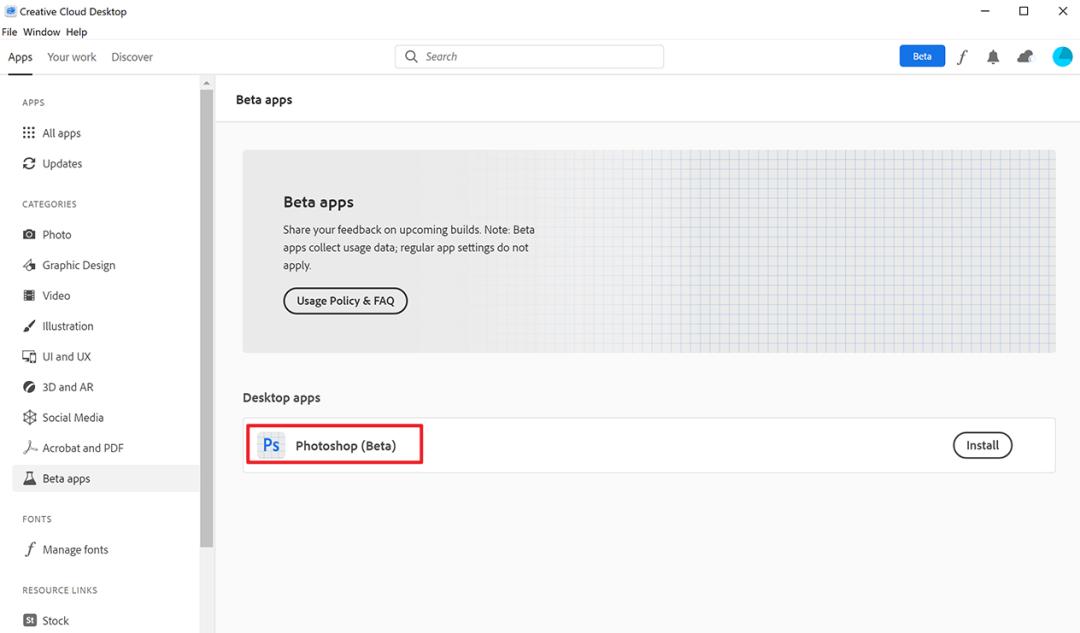
Task: Open the Illustration category
Action: pos(67,326)
